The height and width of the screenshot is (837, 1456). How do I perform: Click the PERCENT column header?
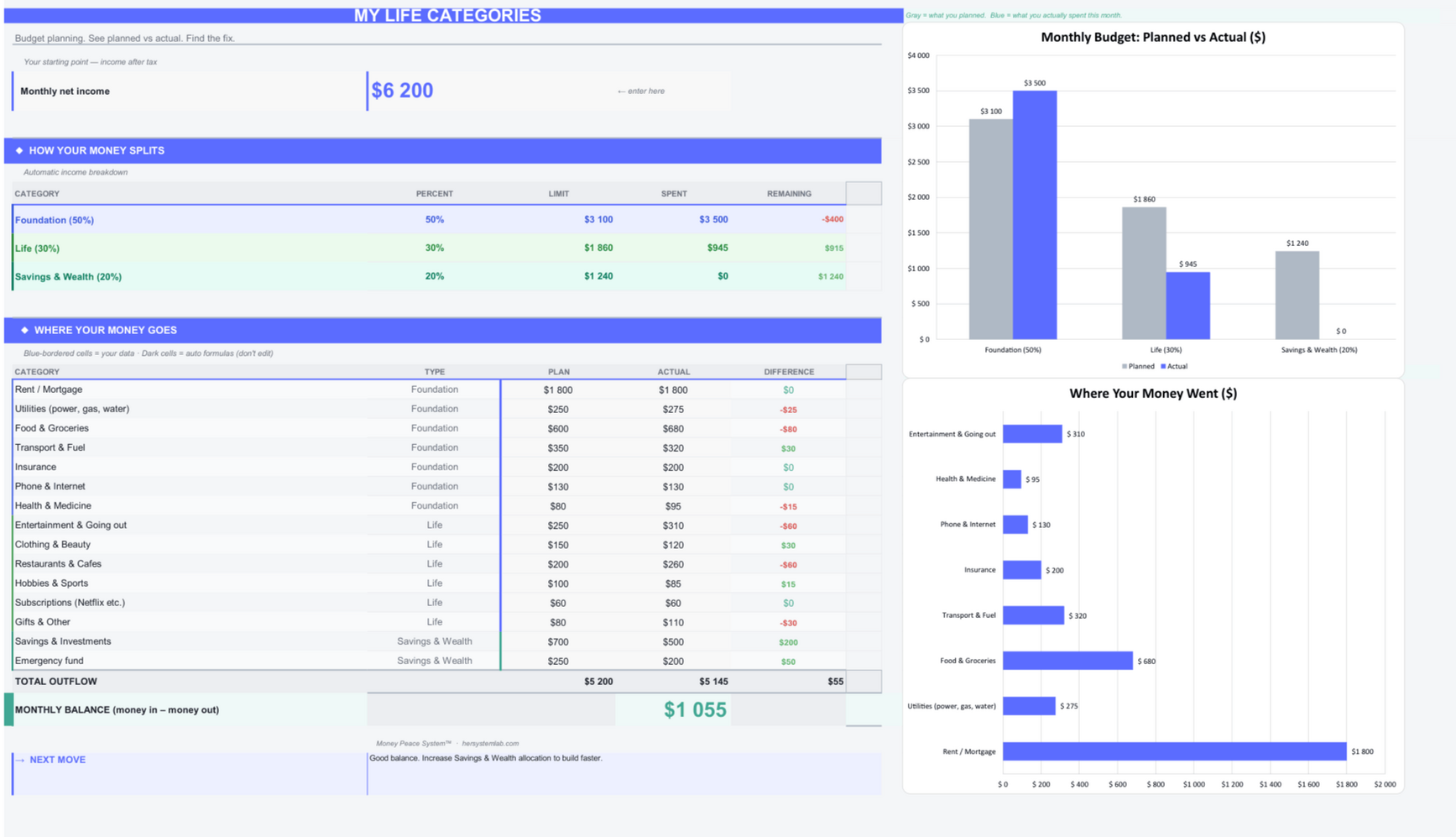435,194
